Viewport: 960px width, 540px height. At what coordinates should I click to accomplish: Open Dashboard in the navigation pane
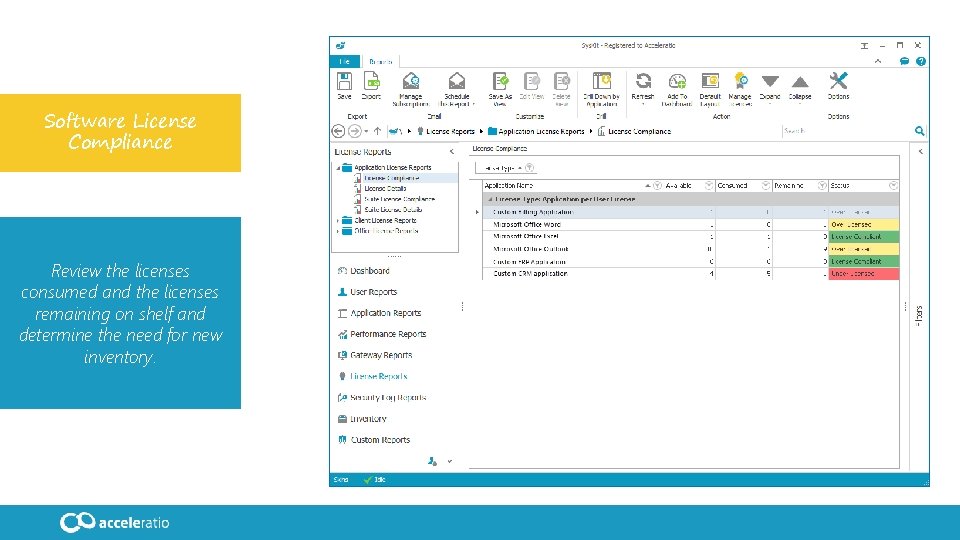[369, 271]
